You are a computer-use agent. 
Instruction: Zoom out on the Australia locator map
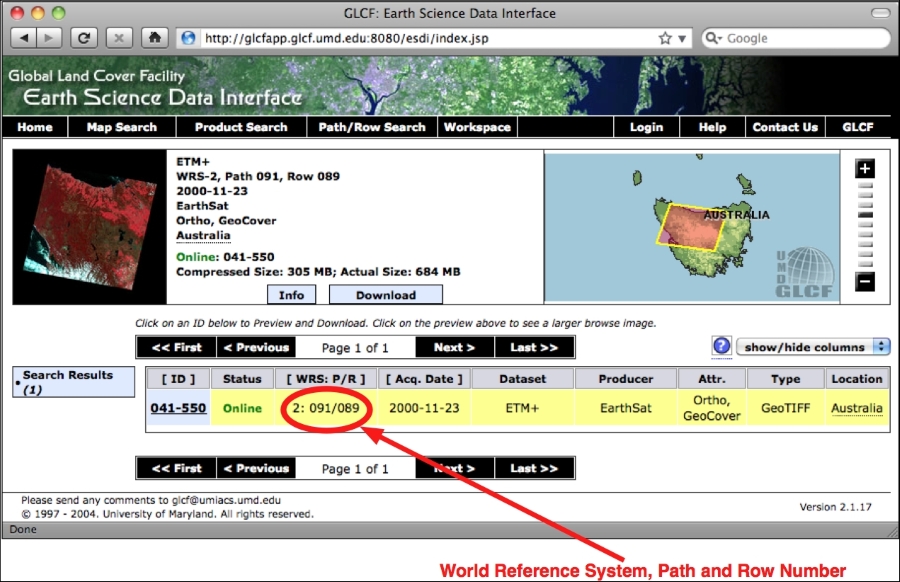point(864,283)
